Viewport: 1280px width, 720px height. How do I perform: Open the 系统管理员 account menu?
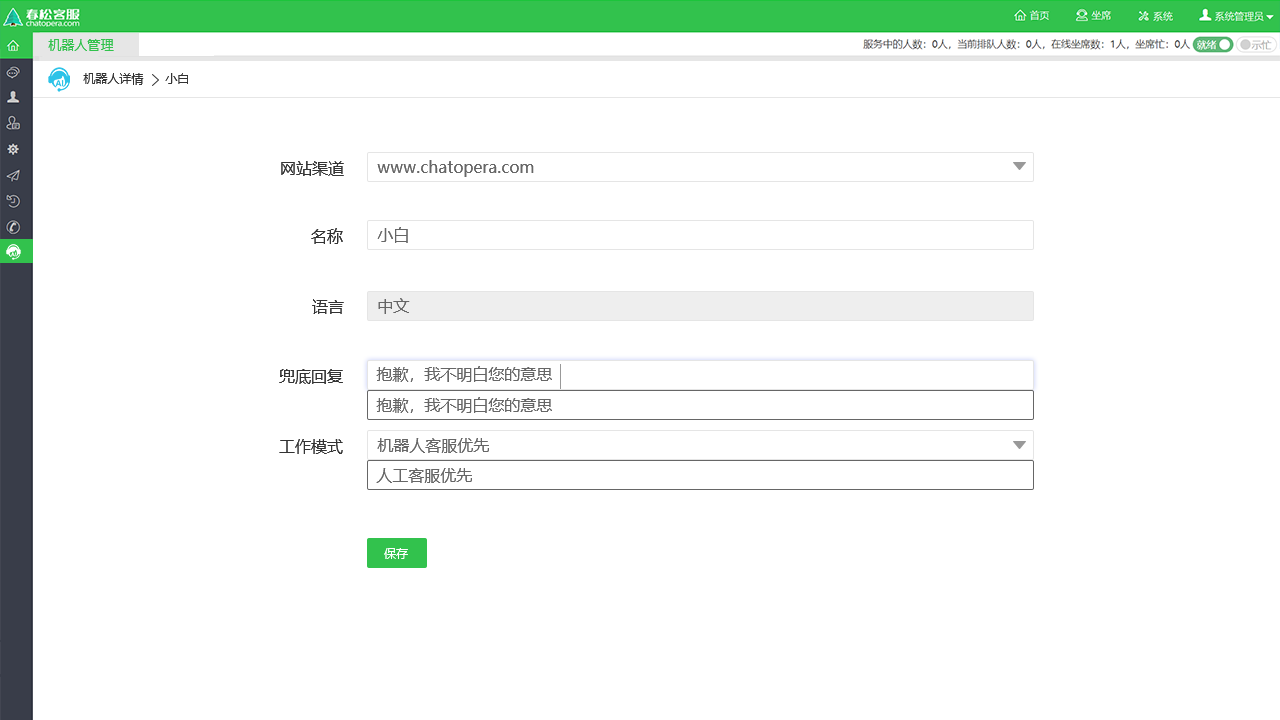(1235, 15)
